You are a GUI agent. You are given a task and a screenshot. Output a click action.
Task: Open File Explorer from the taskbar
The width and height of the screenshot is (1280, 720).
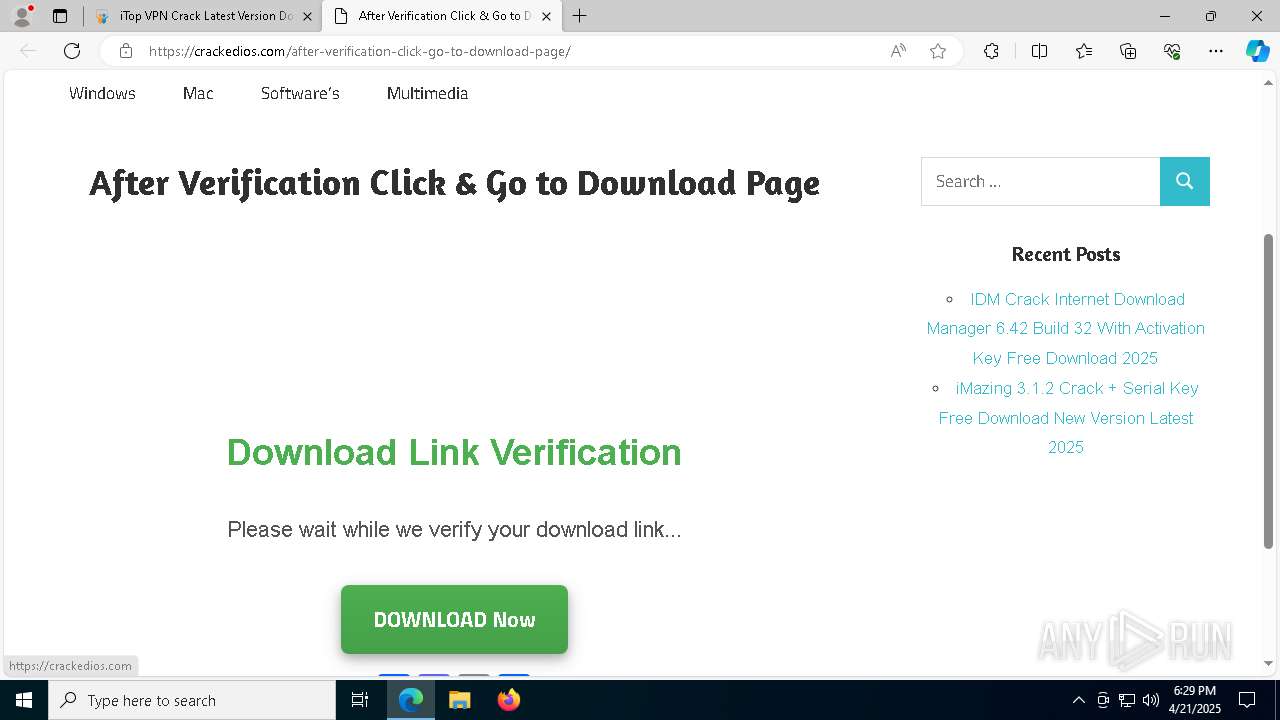pyautogui.click(x=459, y=700)
